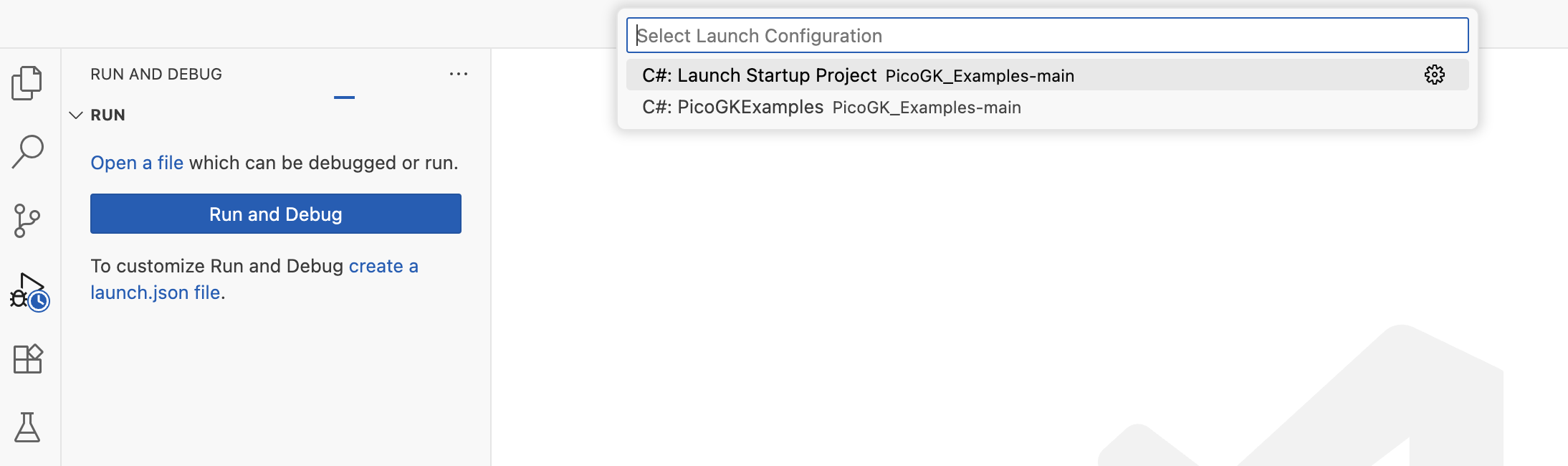Follow the Open a file link

point(137,163)
